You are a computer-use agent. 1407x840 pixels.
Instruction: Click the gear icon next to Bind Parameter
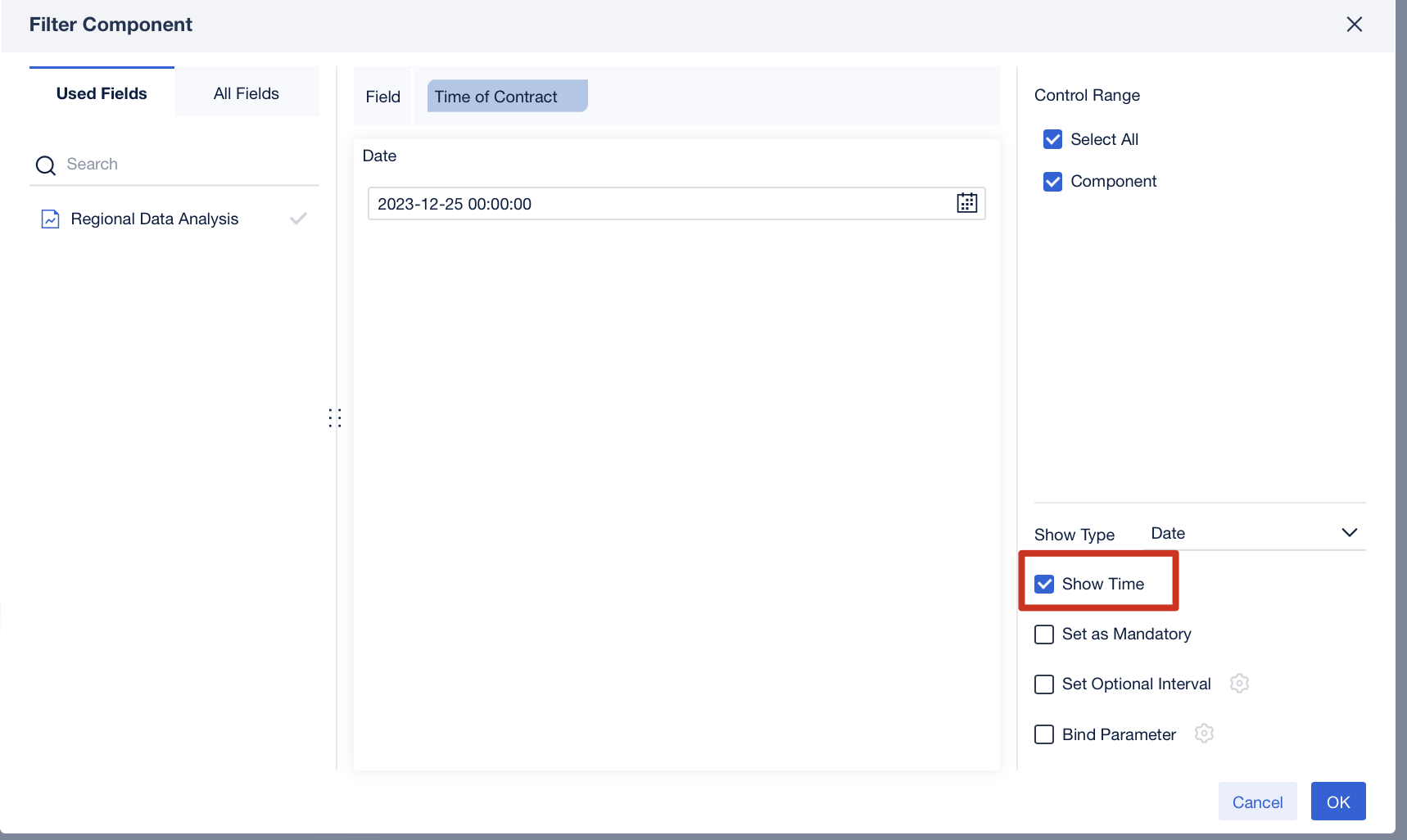(1204, 734)
